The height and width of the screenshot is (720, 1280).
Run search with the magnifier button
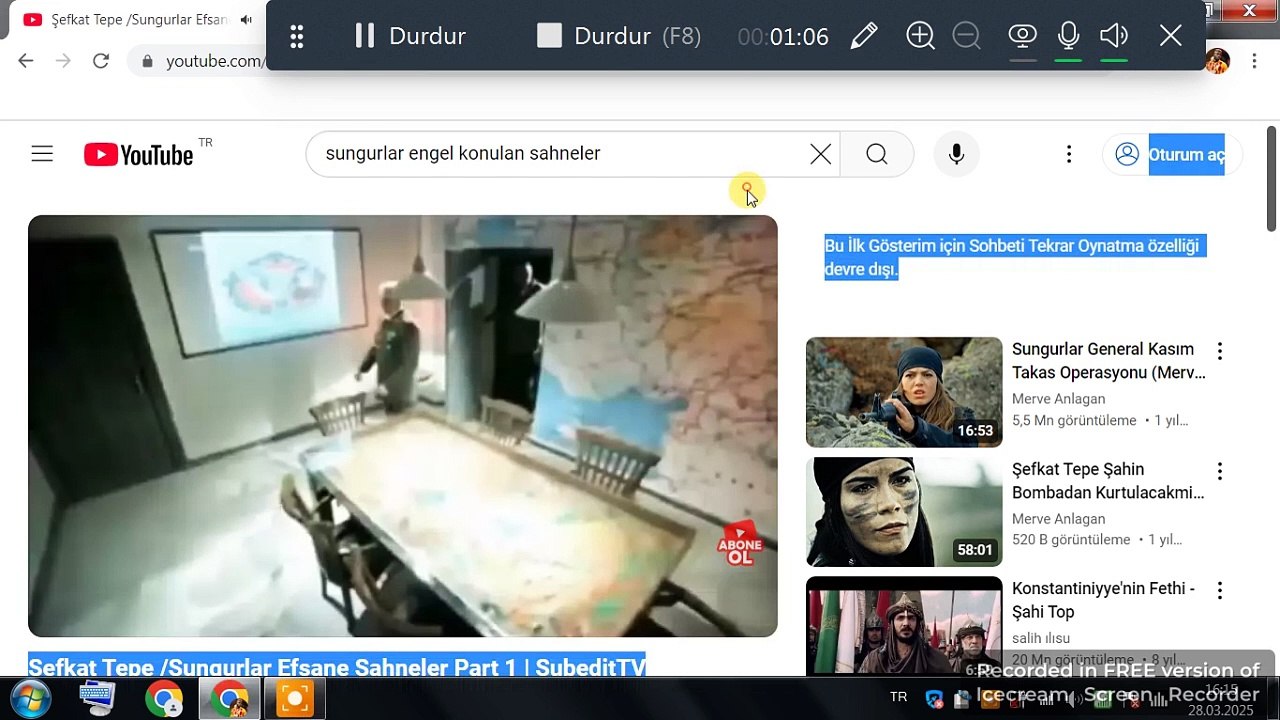pos(877,154)
